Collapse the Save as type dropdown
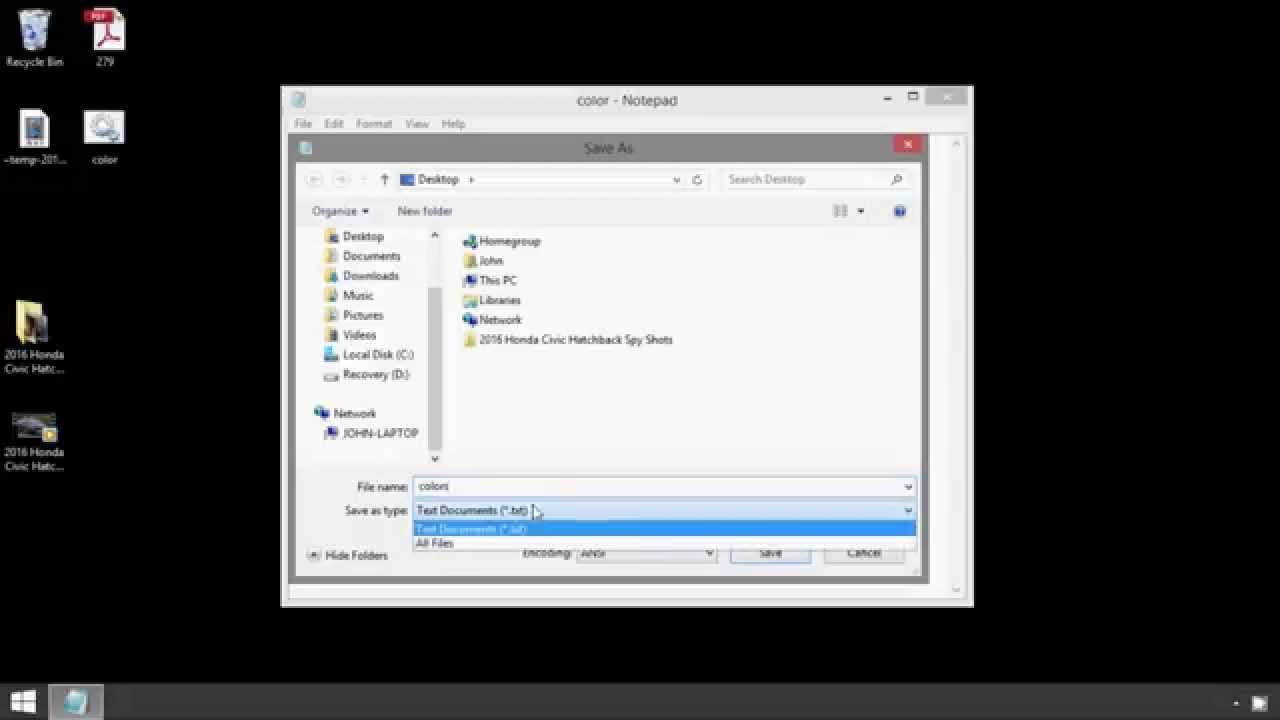The width and height of the screenshot is (1280, 720). [x=908, y=510]
